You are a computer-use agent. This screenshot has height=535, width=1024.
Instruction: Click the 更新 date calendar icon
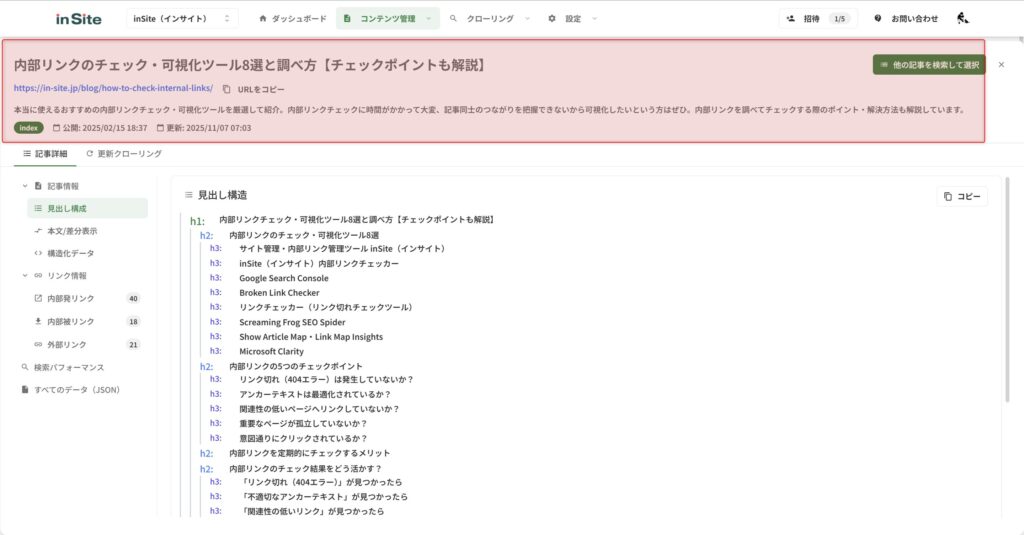(160, 128)
